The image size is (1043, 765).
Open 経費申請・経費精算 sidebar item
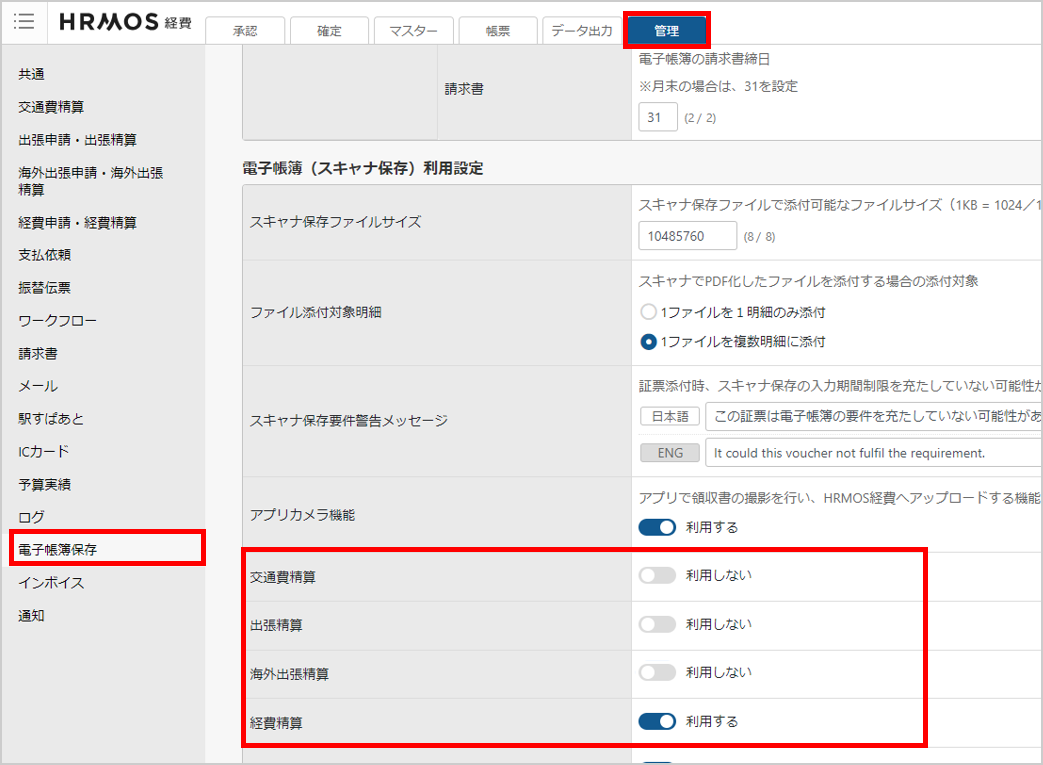(x=78, y=222)
